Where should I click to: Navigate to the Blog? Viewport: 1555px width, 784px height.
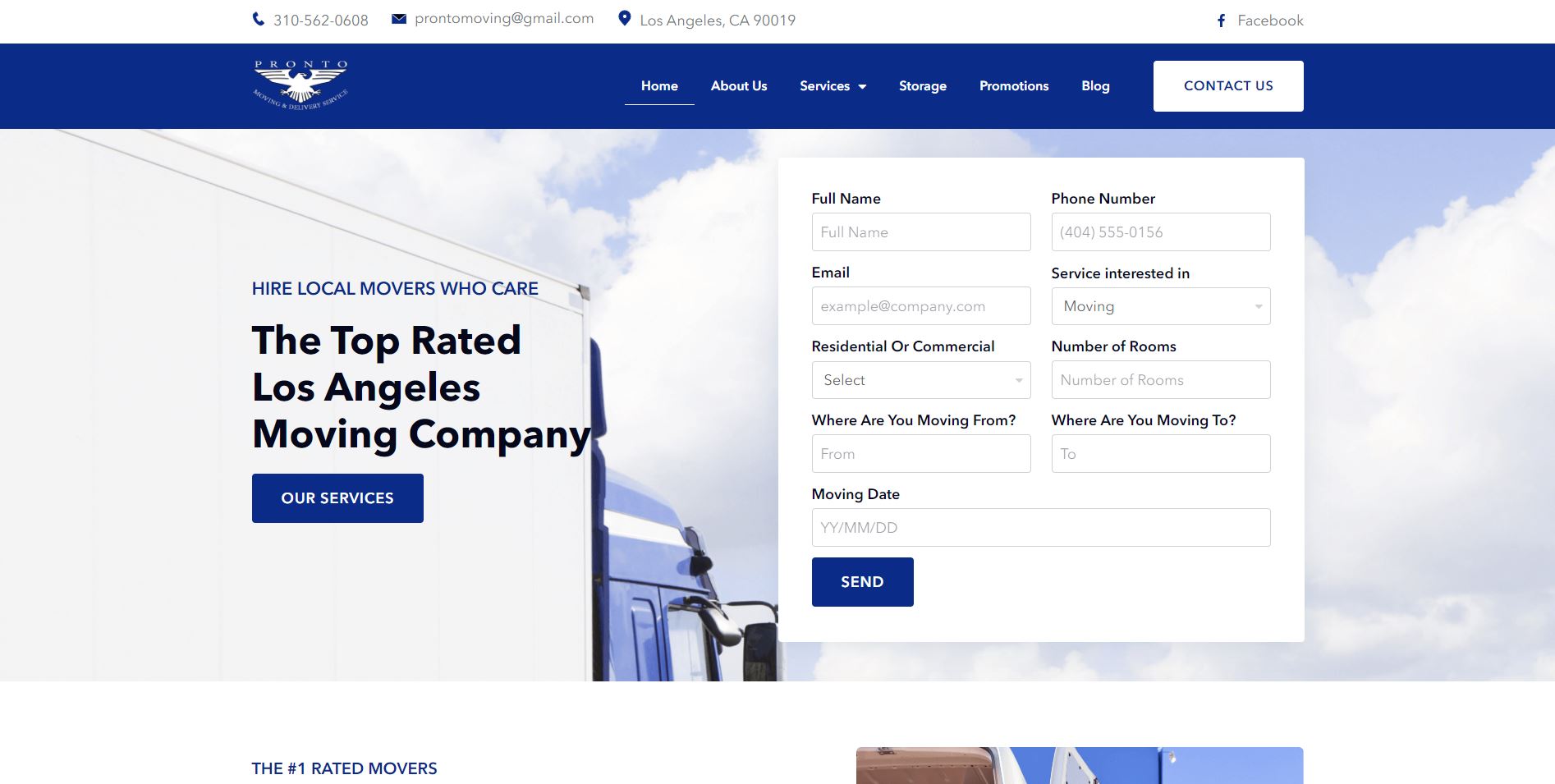tap(1095, 85)
